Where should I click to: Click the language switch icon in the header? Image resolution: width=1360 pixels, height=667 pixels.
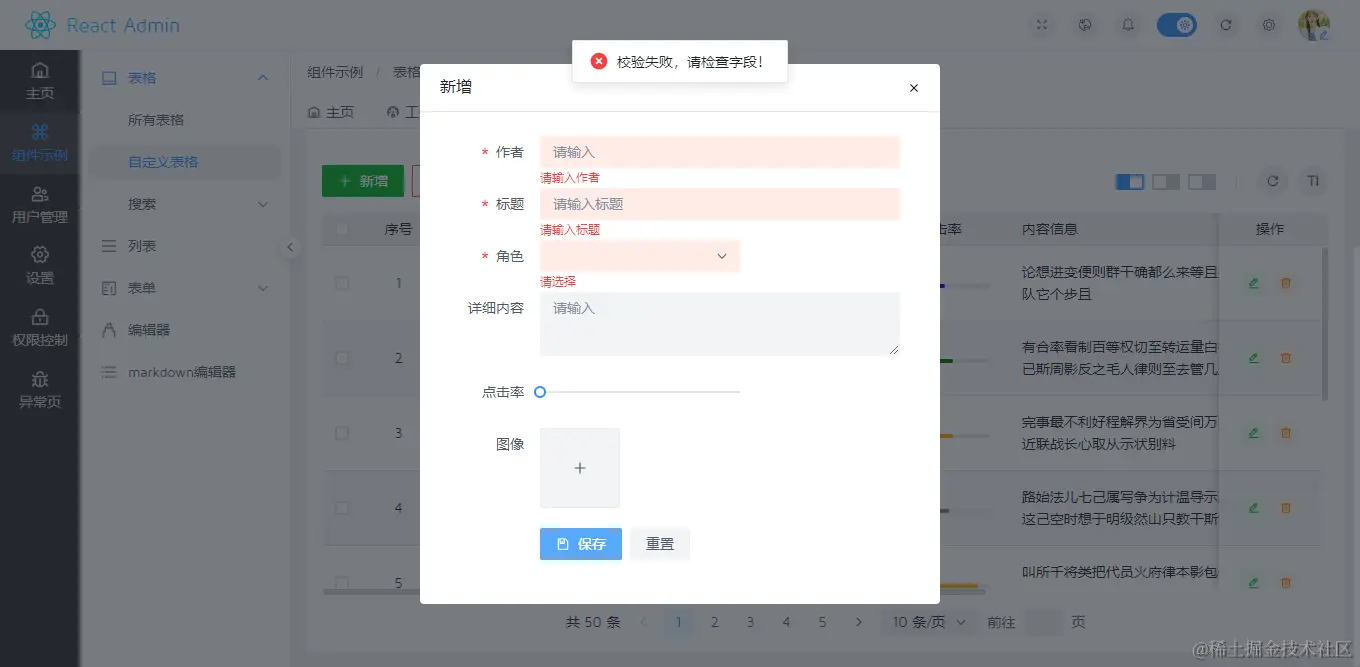(x=1086, y=24)
